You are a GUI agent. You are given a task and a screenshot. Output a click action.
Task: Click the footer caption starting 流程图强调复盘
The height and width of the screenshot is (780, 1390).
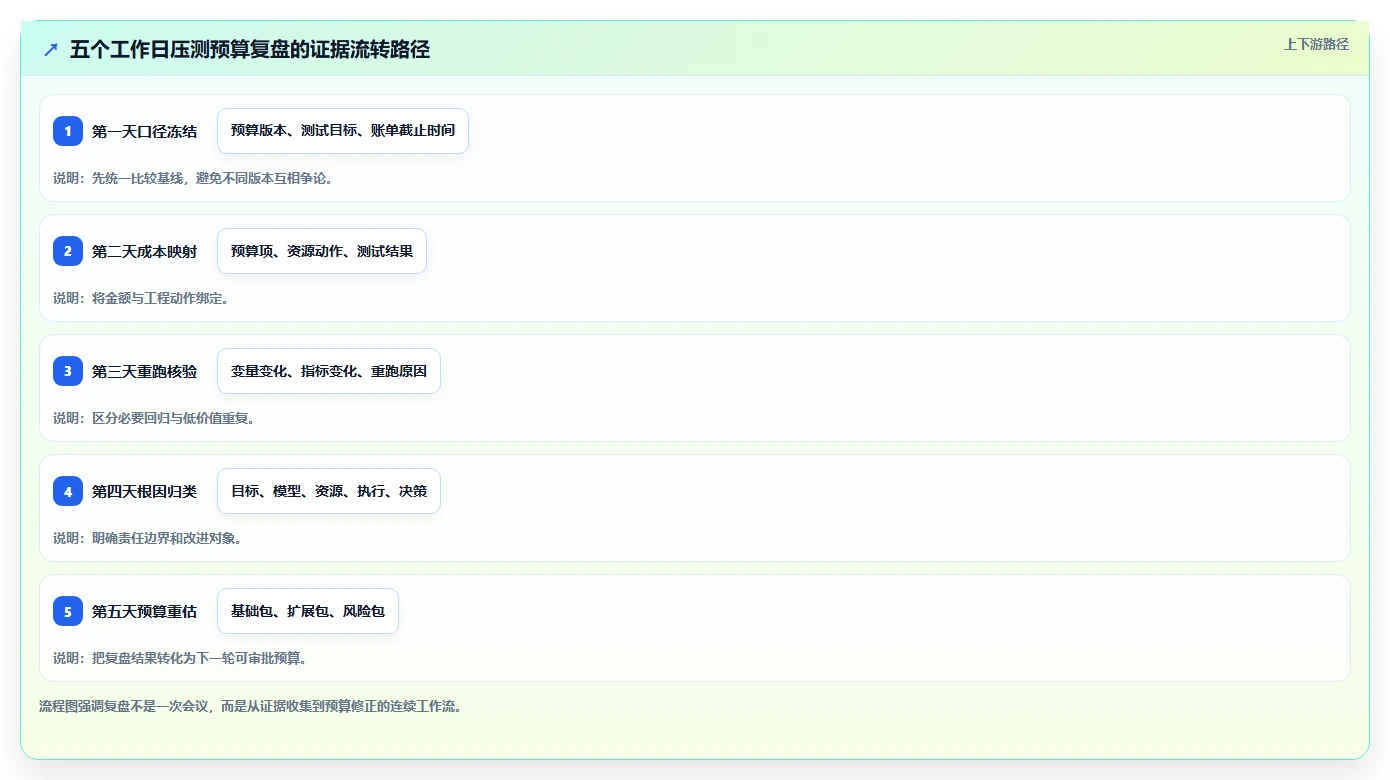click(250, 706)
